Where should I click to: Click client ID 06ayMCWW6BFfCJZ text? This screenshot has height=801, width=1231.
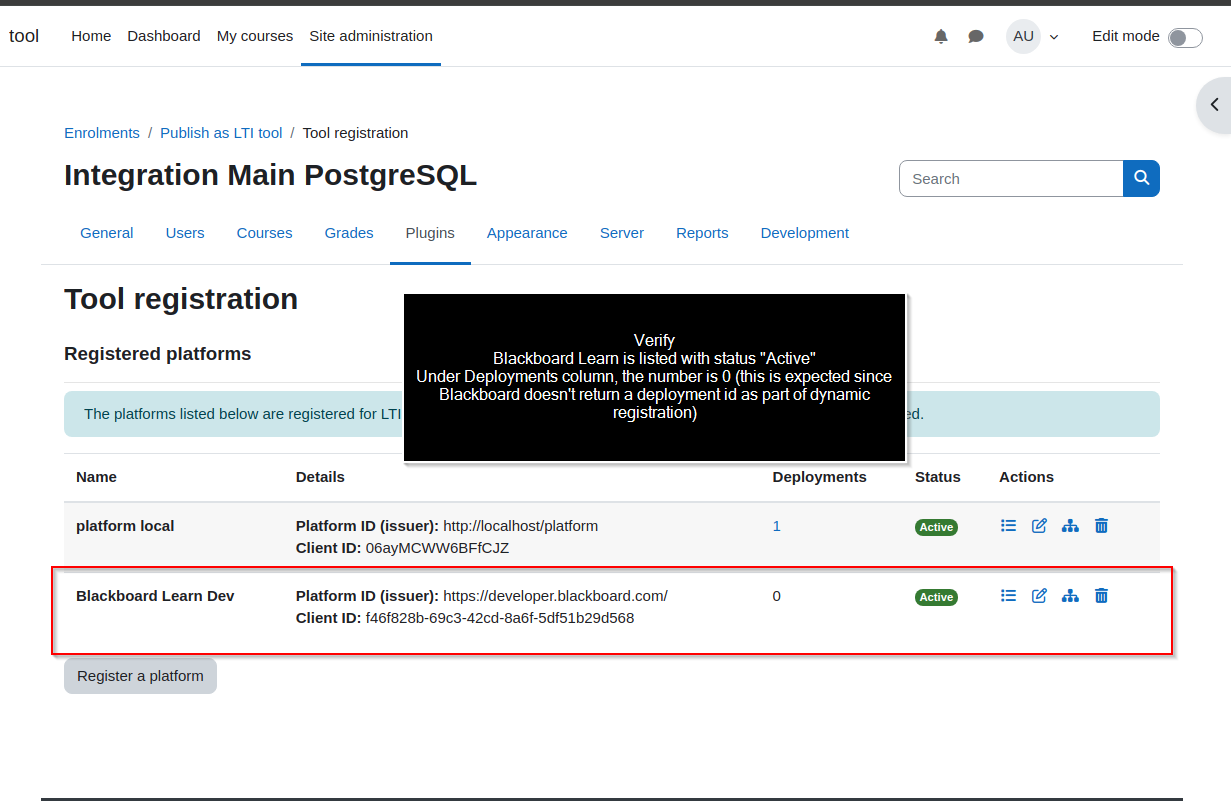(437, 548)
